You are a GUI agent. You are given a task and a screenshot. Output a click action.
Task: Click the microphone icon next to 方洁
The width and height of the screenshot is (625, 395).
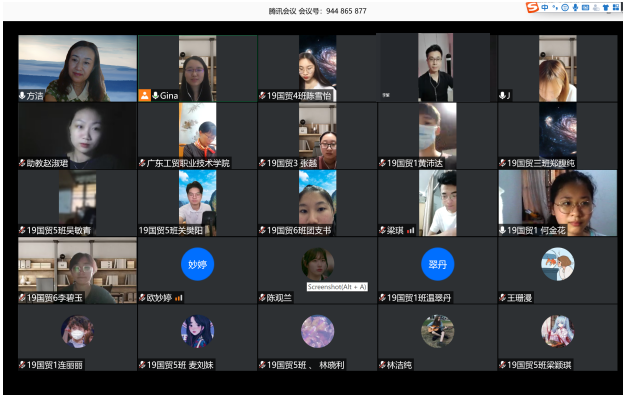(x=22, y=96)
